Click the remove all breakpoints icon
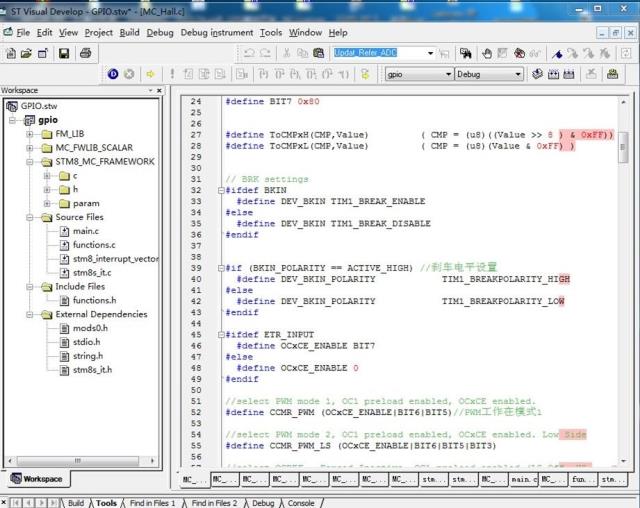The image size is (640, 508). 520,53
